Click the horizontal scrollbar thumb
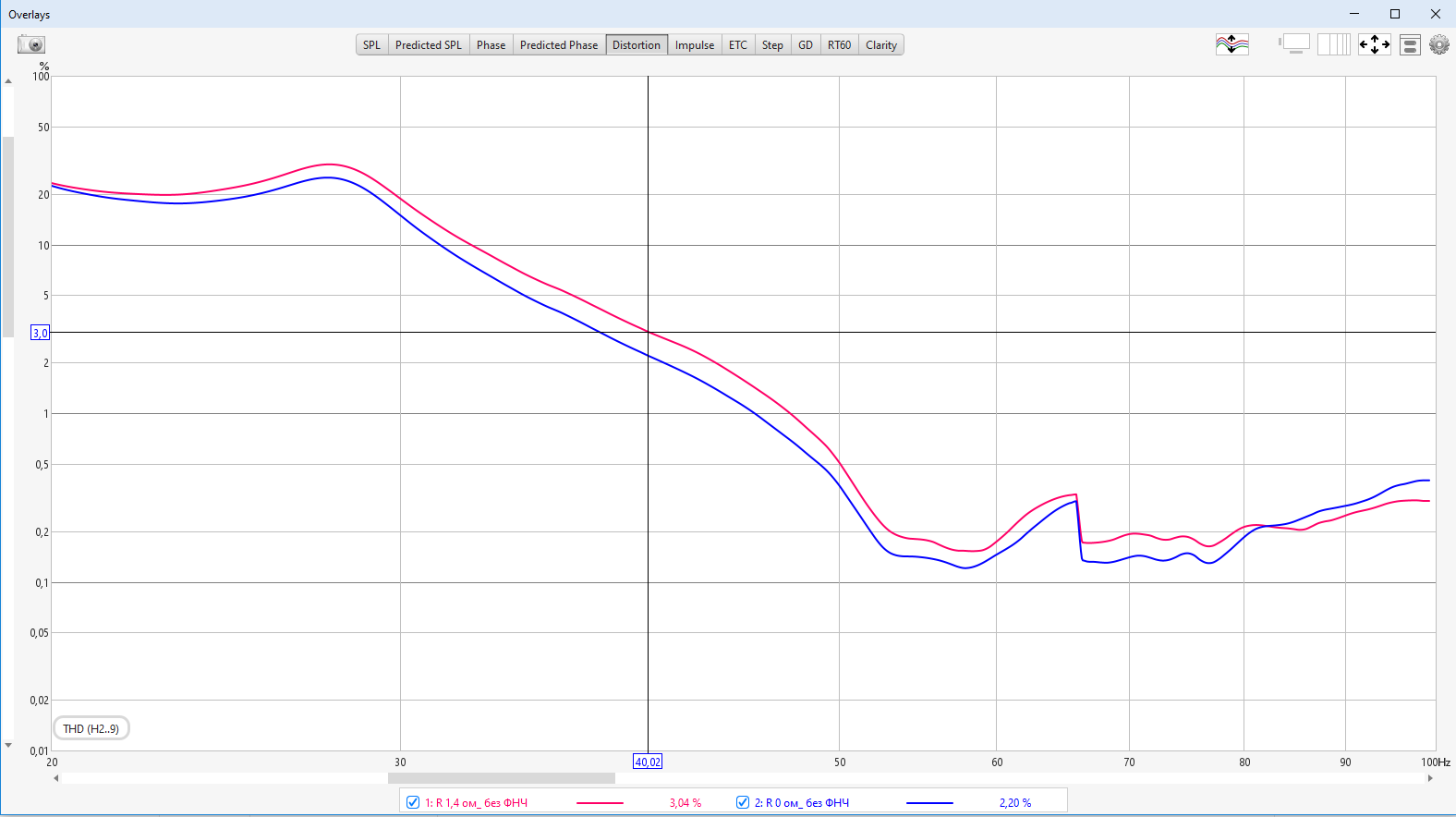 click(501, 778)
